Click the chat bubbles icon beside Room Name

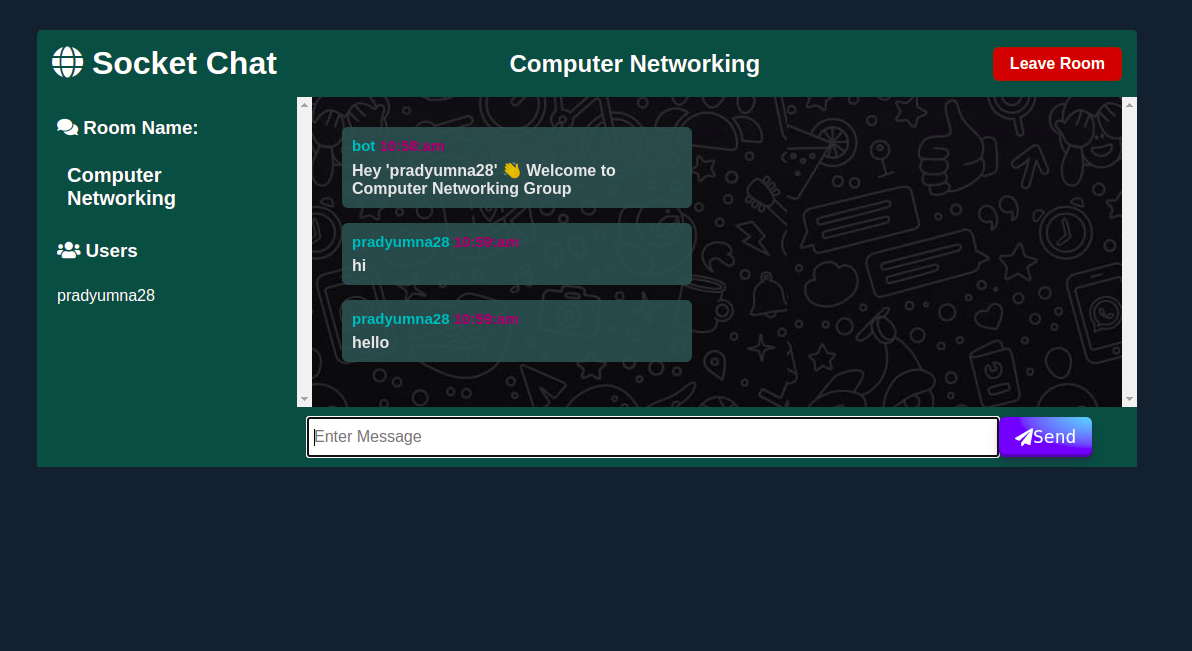[68, 128]
